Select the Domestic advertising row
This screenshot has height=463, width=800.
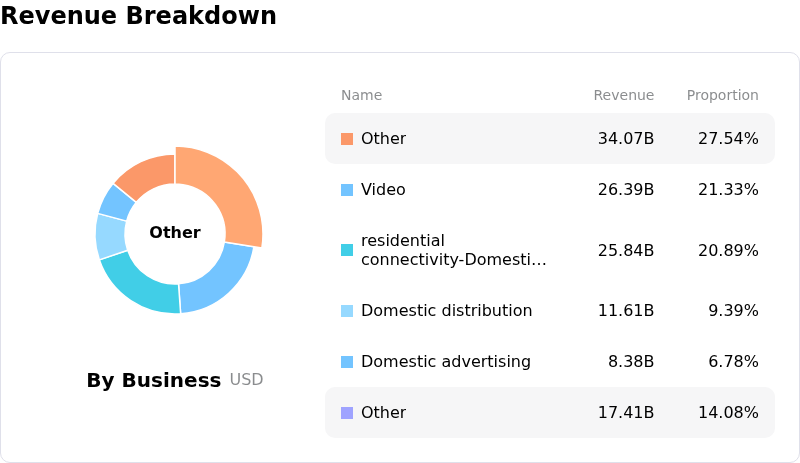550,361
